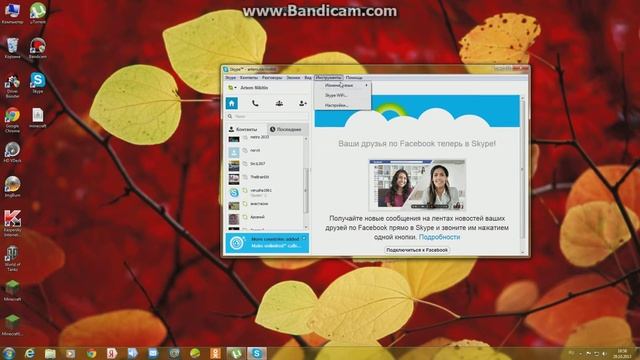Switch to the Контакты tab

coord(246,129)
